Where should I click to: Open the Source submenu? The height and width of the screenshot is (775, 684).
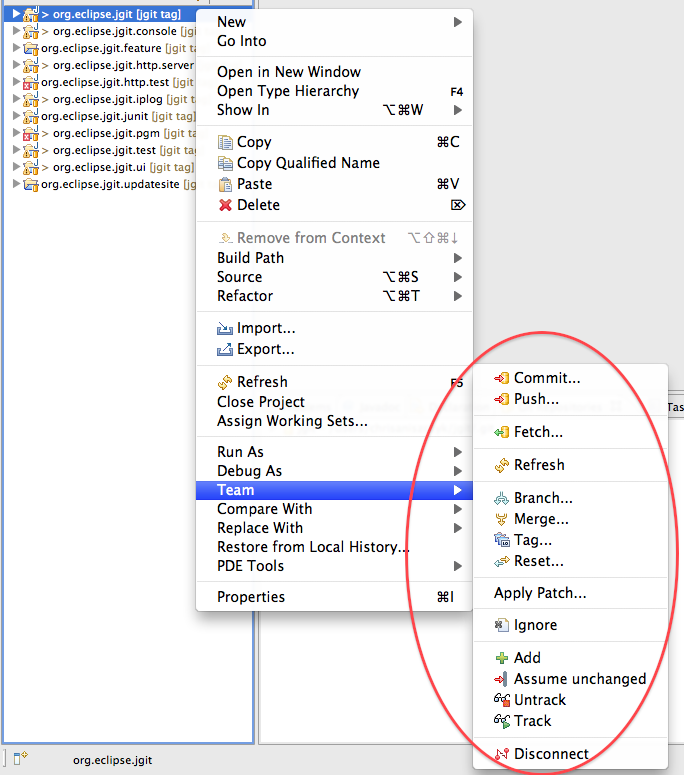[334, 277]
